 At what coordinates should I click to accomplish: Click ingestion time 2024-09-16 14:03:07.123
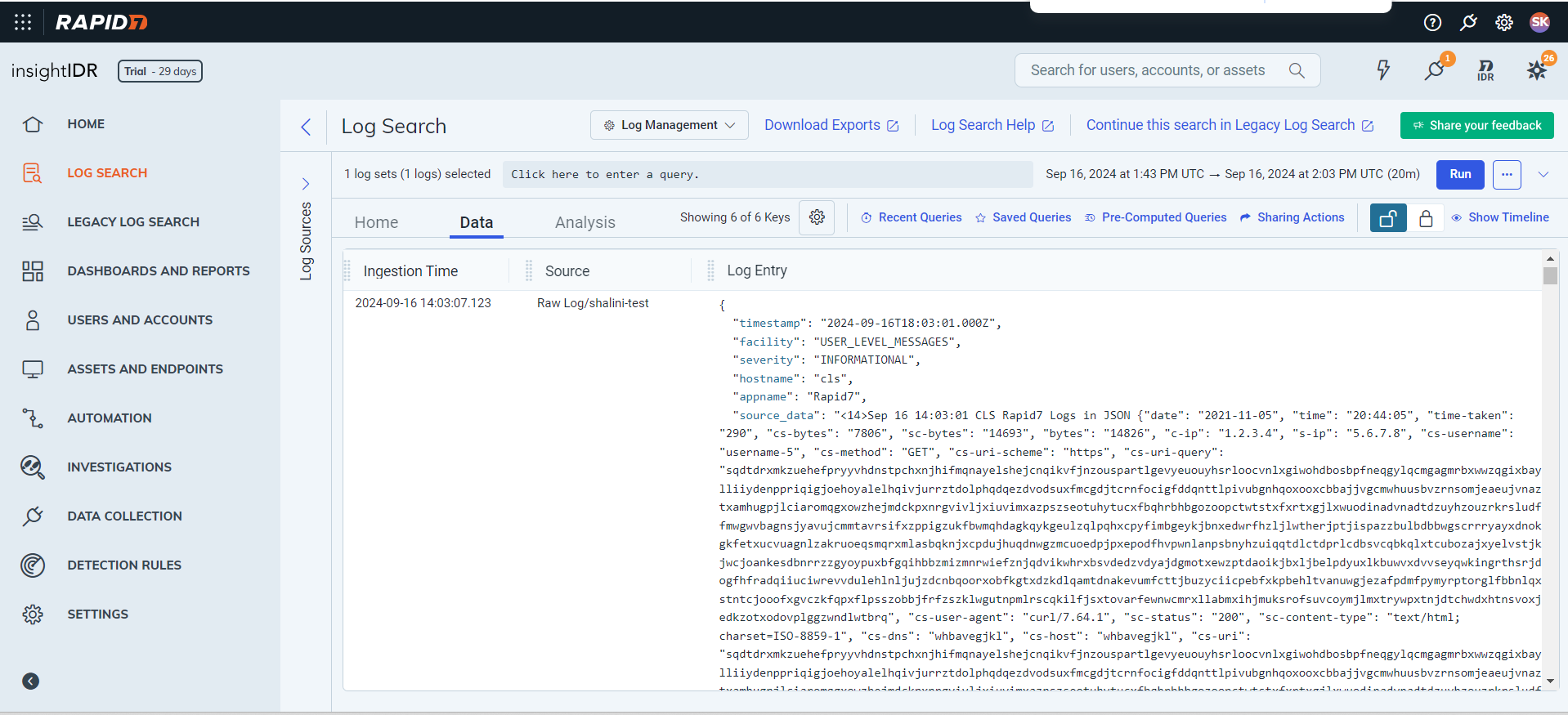[x=423, y=303]
